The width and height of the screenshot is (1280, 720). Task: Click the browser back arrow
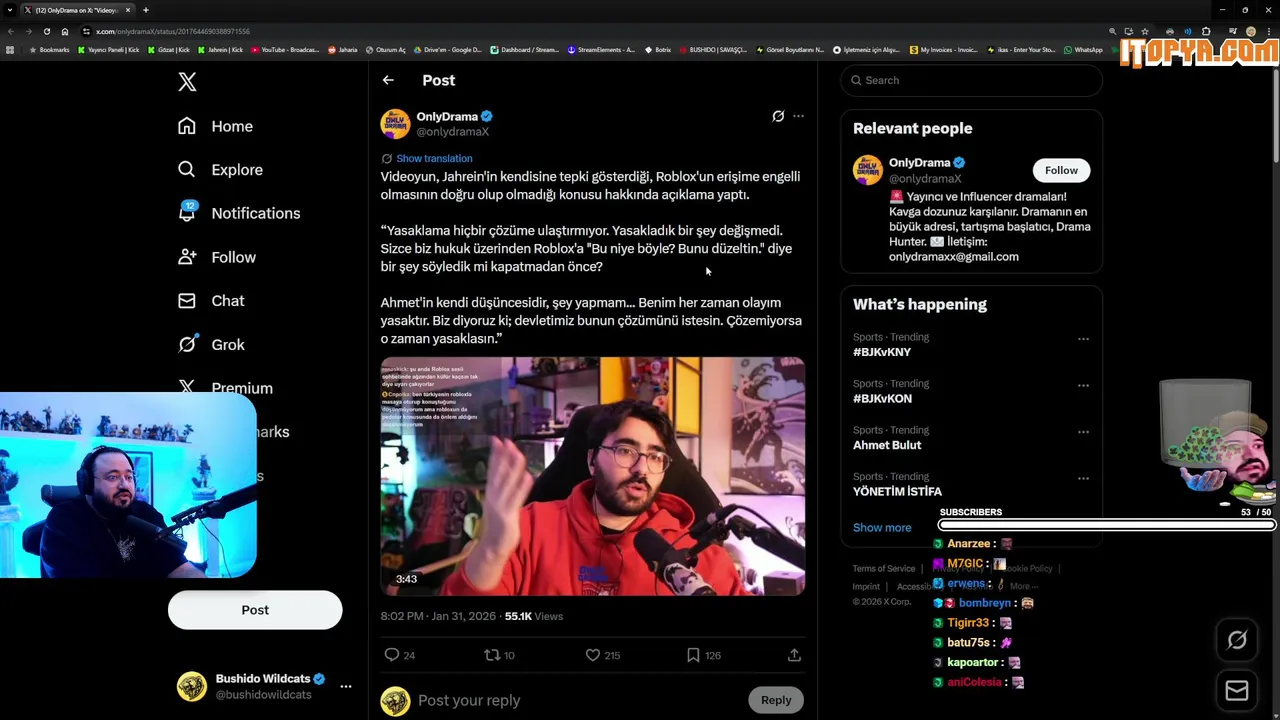coord(10,31)
